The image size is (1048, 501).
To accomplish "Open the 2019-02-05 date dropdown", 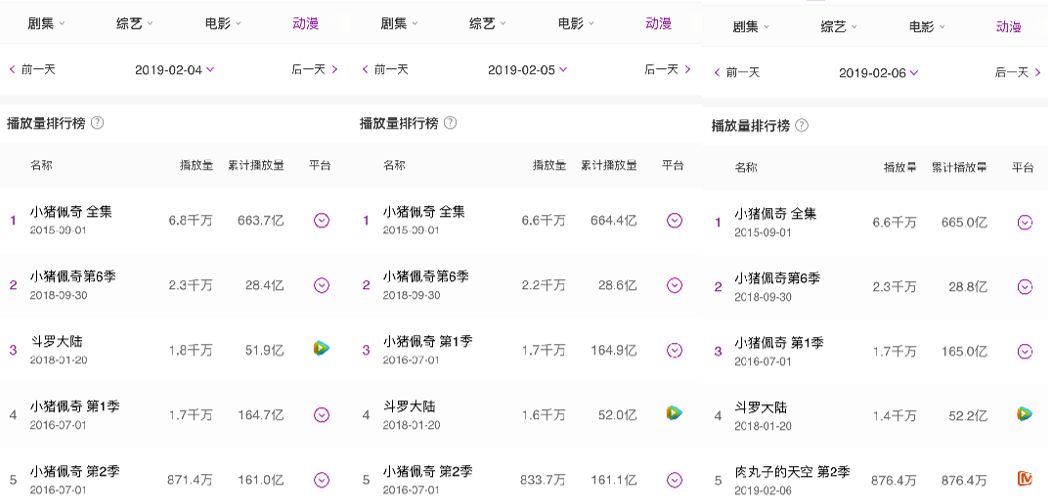I will click(x=528, y=70).
